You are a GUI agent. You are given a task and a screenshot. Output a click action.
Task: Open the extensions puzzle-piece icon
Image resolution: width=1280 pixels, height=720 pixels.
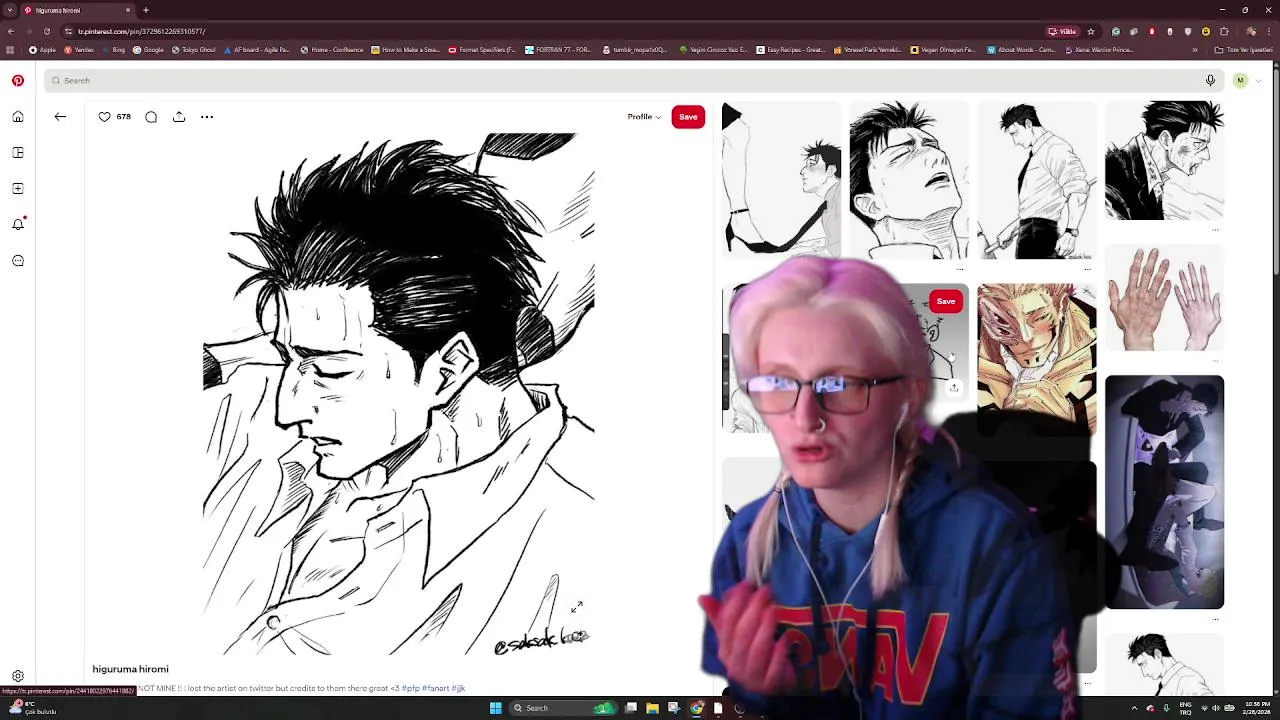tap(1224, 31)
